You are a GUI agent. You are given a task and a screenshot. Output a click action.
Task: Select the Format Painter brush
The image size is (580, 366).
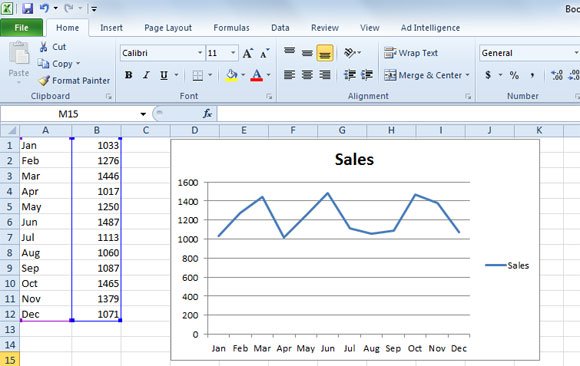(74, 80)
